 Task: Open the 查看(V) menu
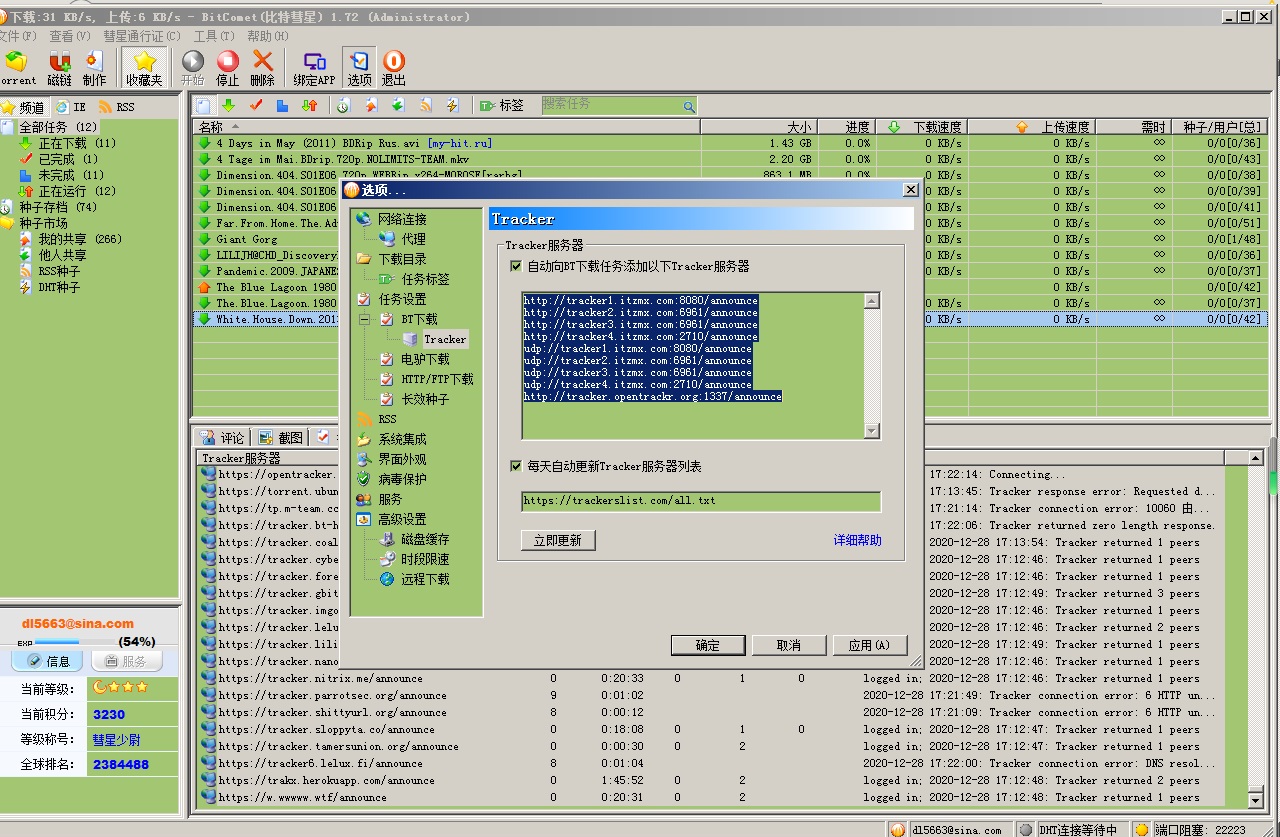[x=70, y=36]
